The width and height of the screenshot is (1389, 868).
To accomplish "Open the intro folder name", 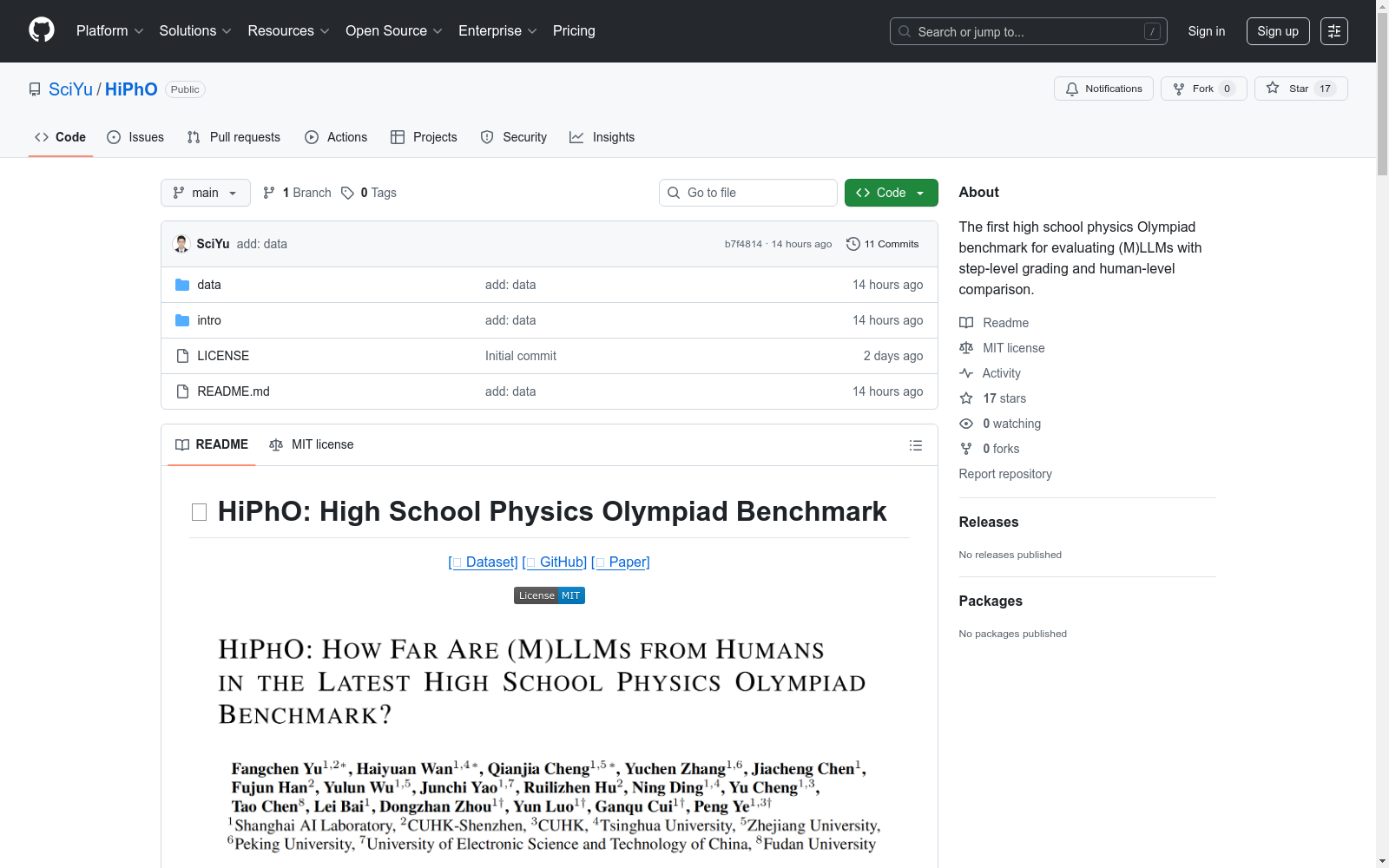I will pyautogui.click(x=209, y=320).
